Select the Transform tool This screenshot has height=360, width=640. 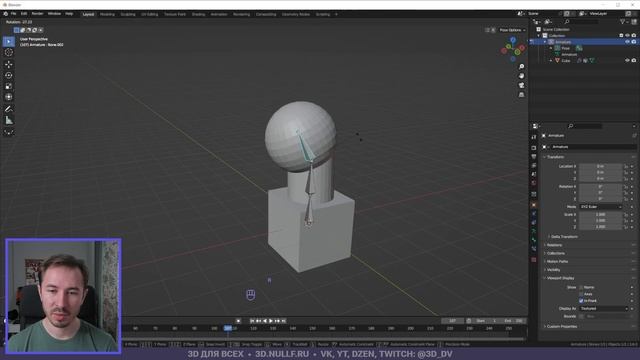(9, 97)
